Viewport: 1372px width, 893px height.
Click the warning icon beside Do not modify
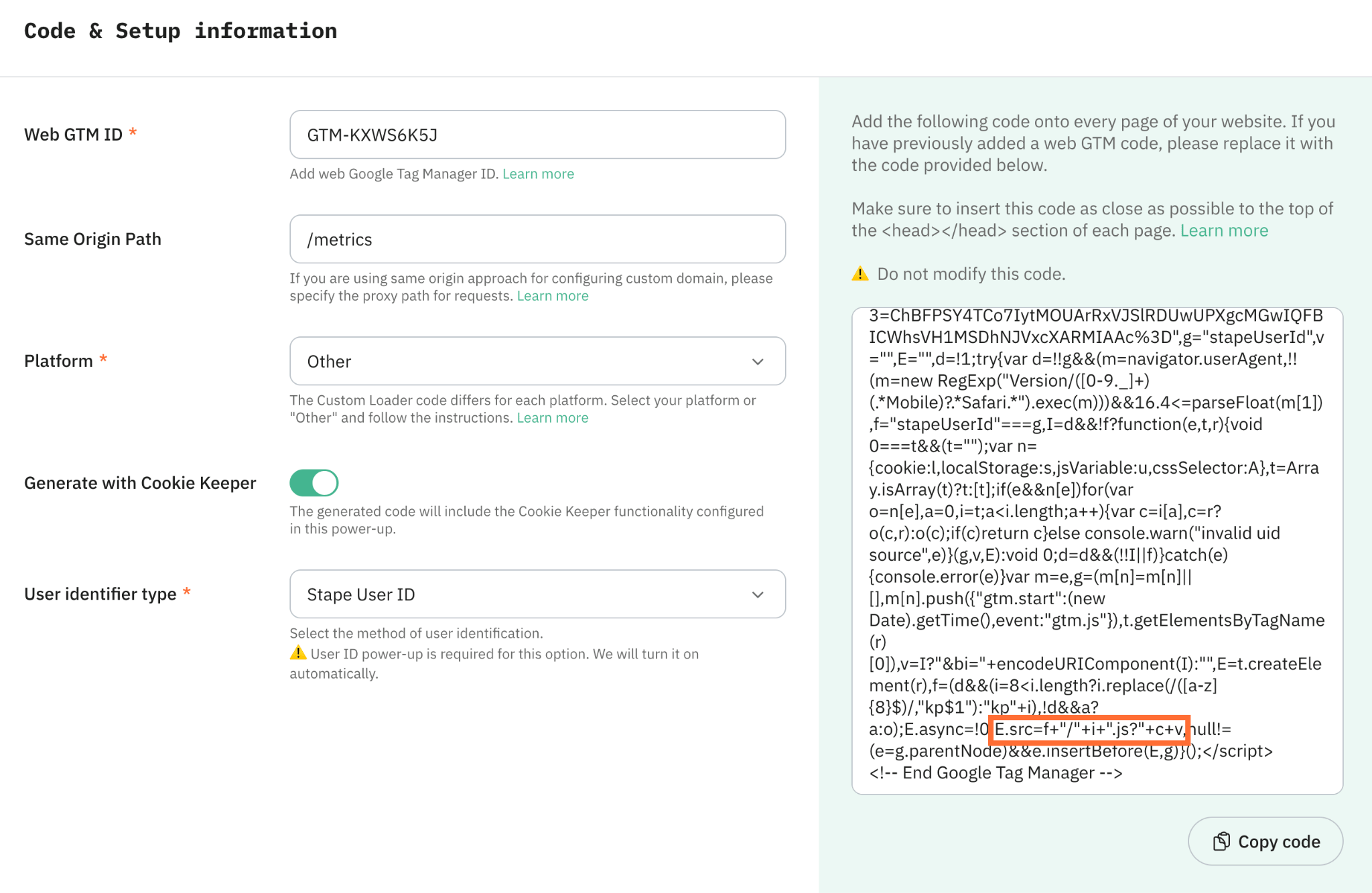coord(860,274)
